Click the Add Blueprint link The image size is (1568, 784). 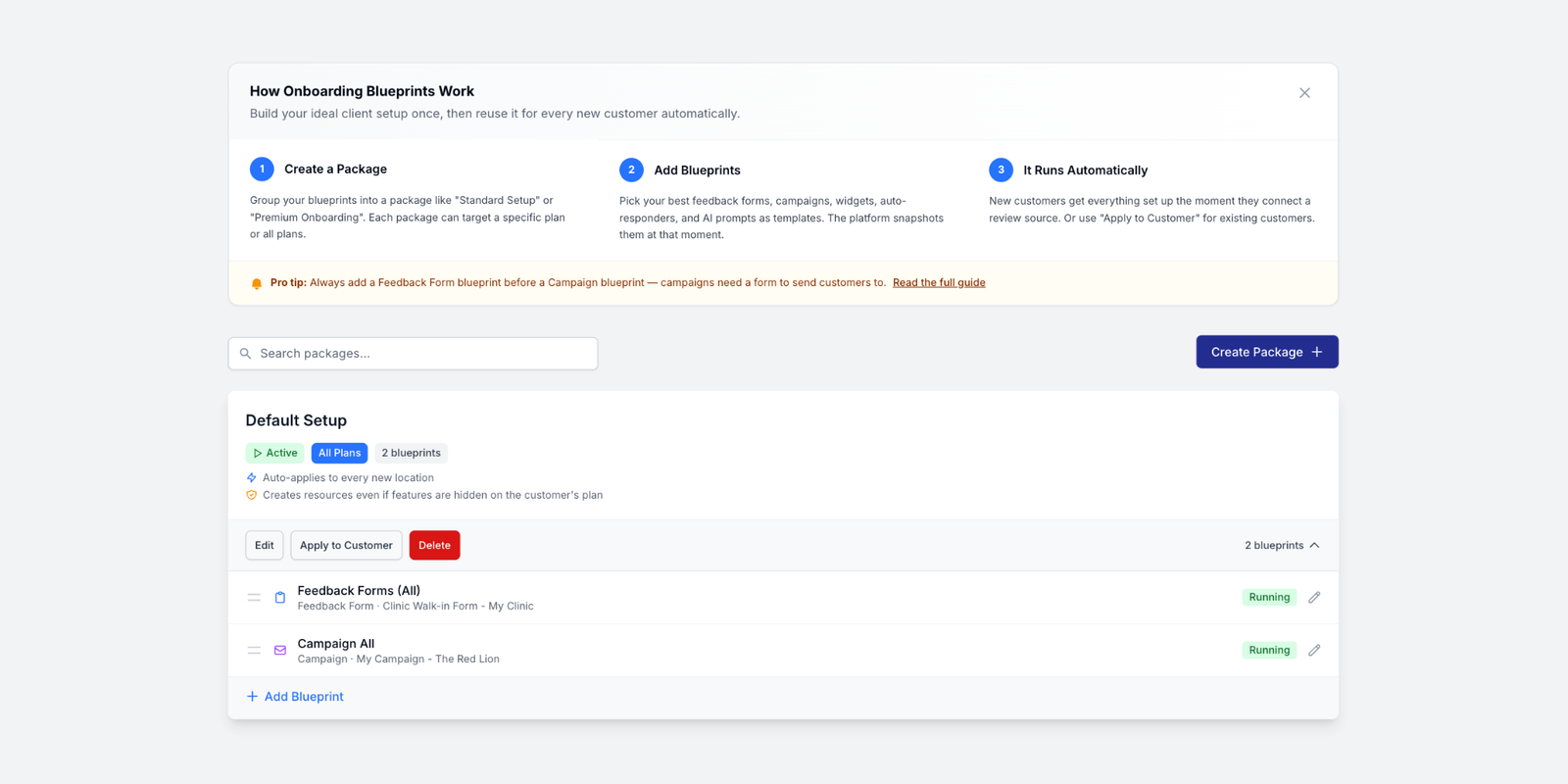point(295,697)
